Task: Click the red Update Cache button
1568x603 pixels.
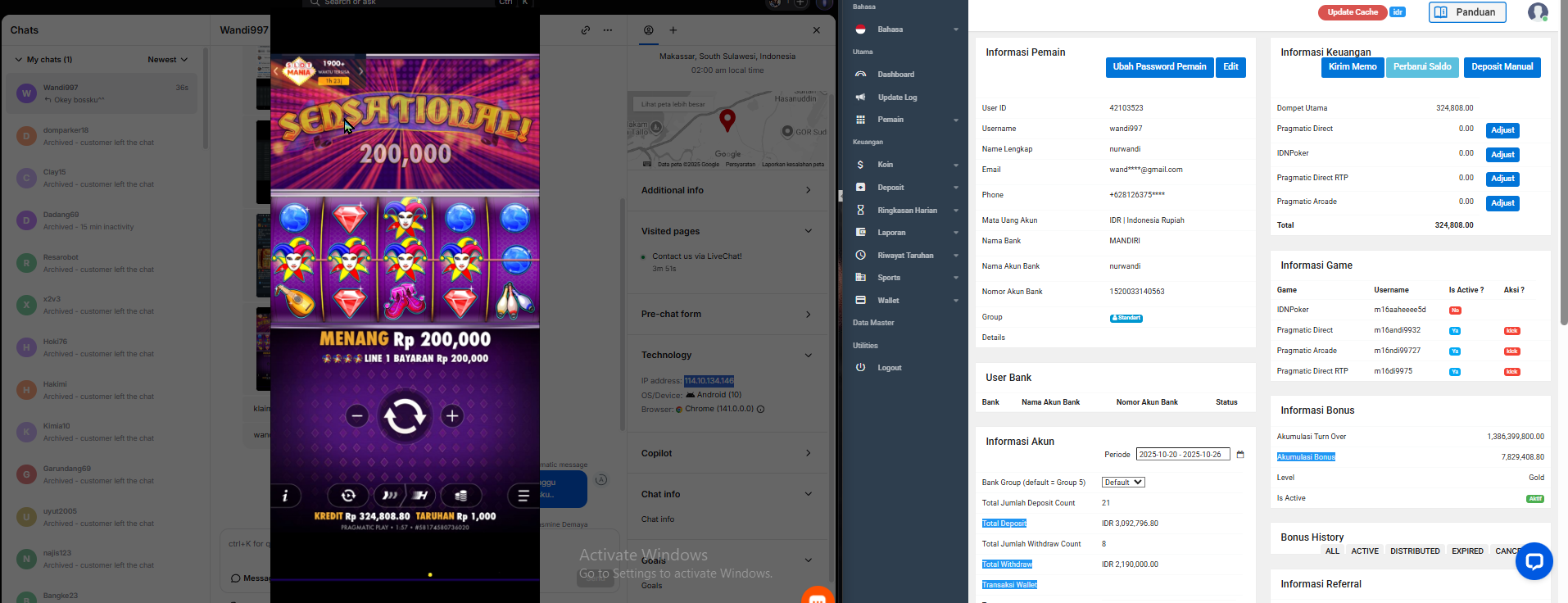Action: (x=1353, y=12)
